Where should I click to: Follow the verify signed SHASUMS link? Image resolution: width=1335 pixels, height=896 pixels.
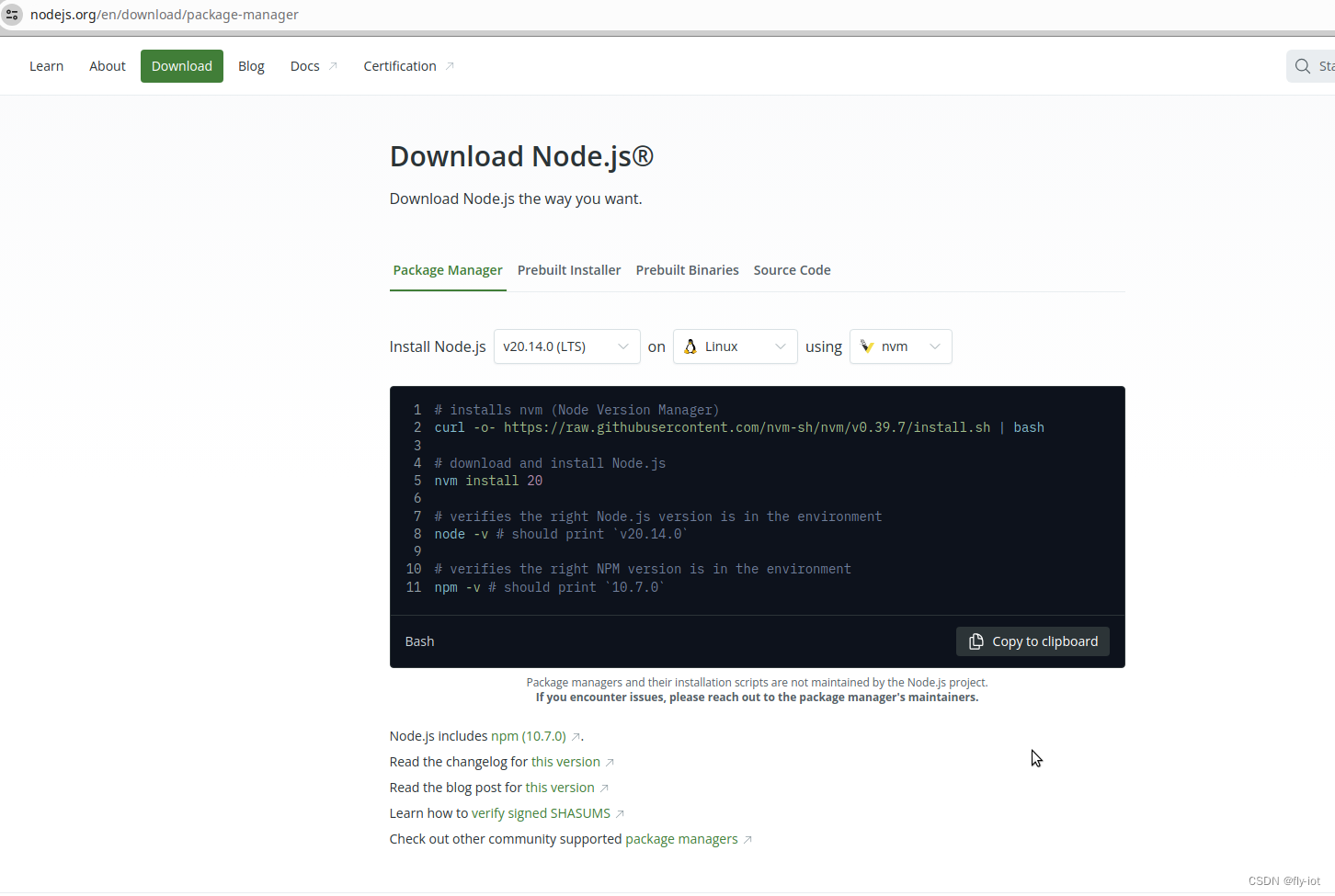[x=541, y=813]
